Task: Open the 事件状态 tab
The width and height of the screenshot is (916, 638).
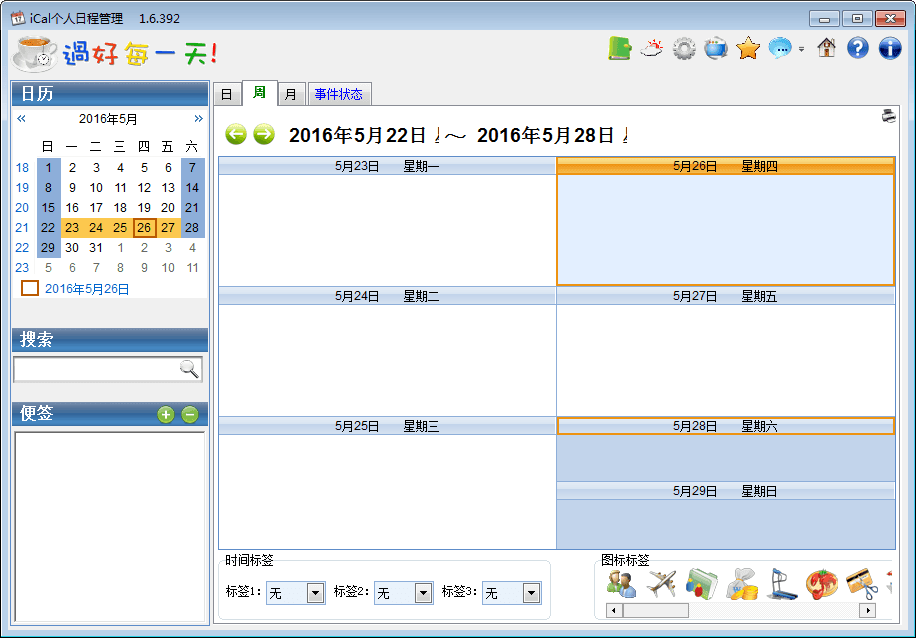Action: pos(339,94)
